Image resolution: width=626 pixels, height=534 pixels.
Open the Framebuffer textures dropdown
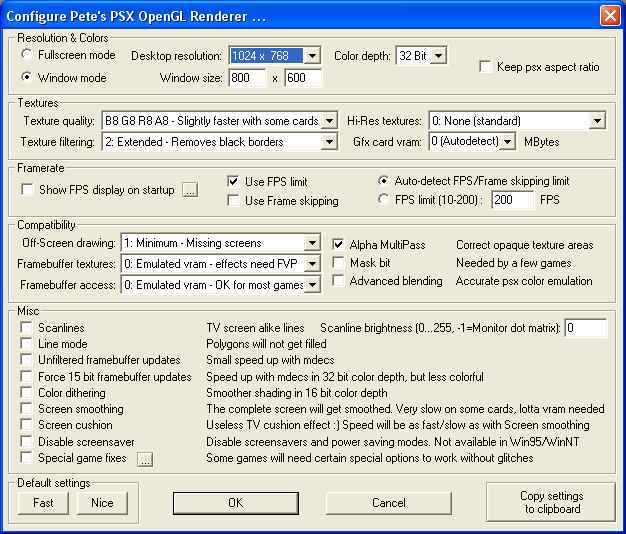(220, 264)
